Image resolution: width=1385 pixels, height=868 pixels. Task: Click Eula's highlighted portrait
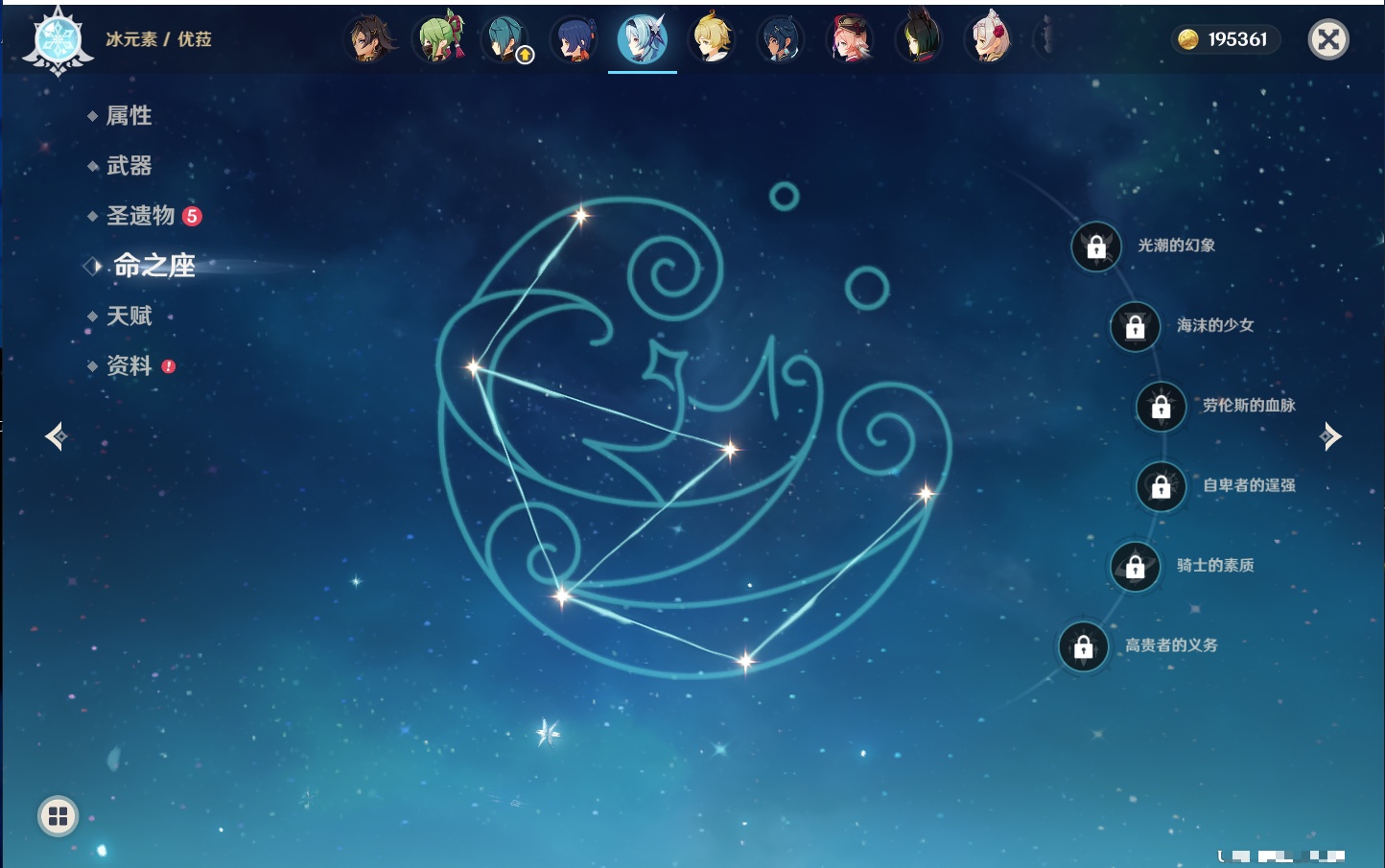tap(643, 39)
